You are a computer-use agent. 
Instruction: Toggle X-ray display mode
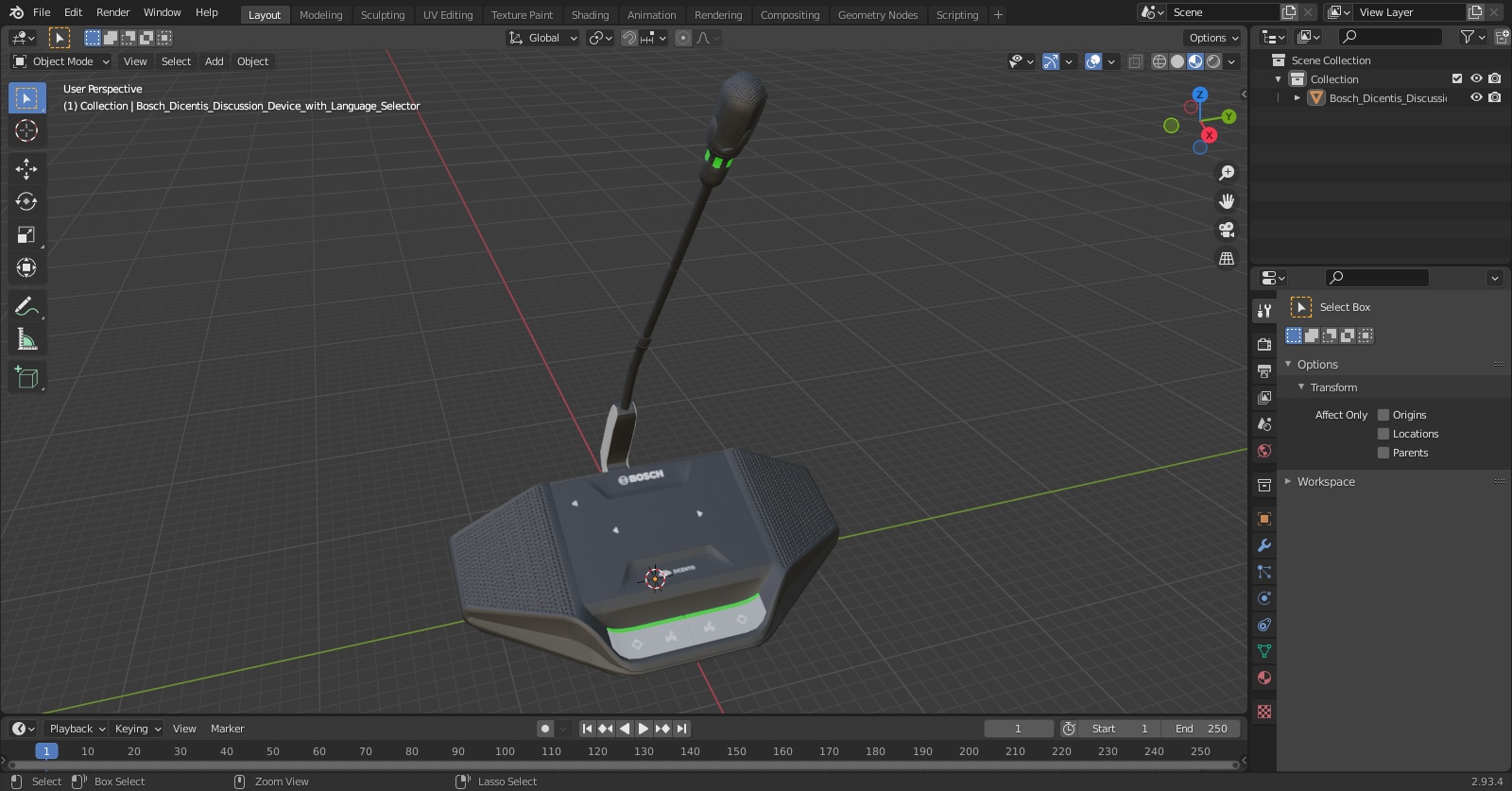[x=1135, y=61]
